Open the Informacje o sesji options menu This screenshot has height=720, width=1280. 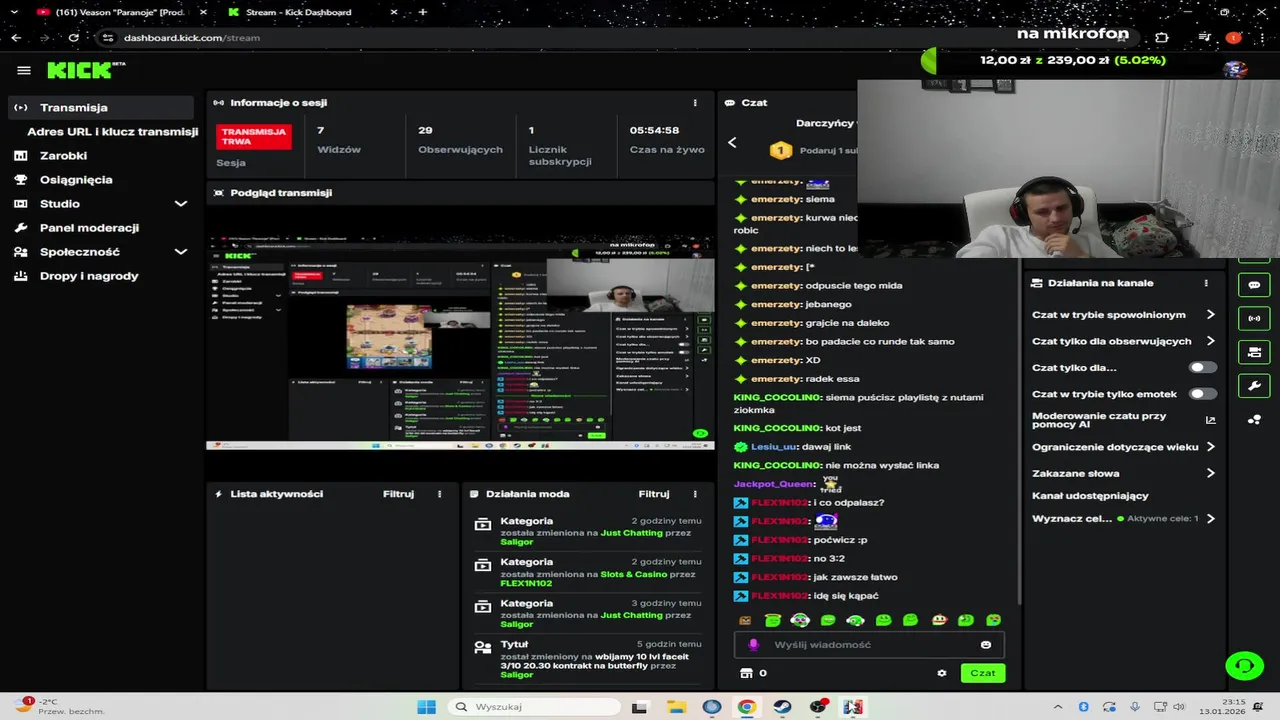(x=695, y=103)
